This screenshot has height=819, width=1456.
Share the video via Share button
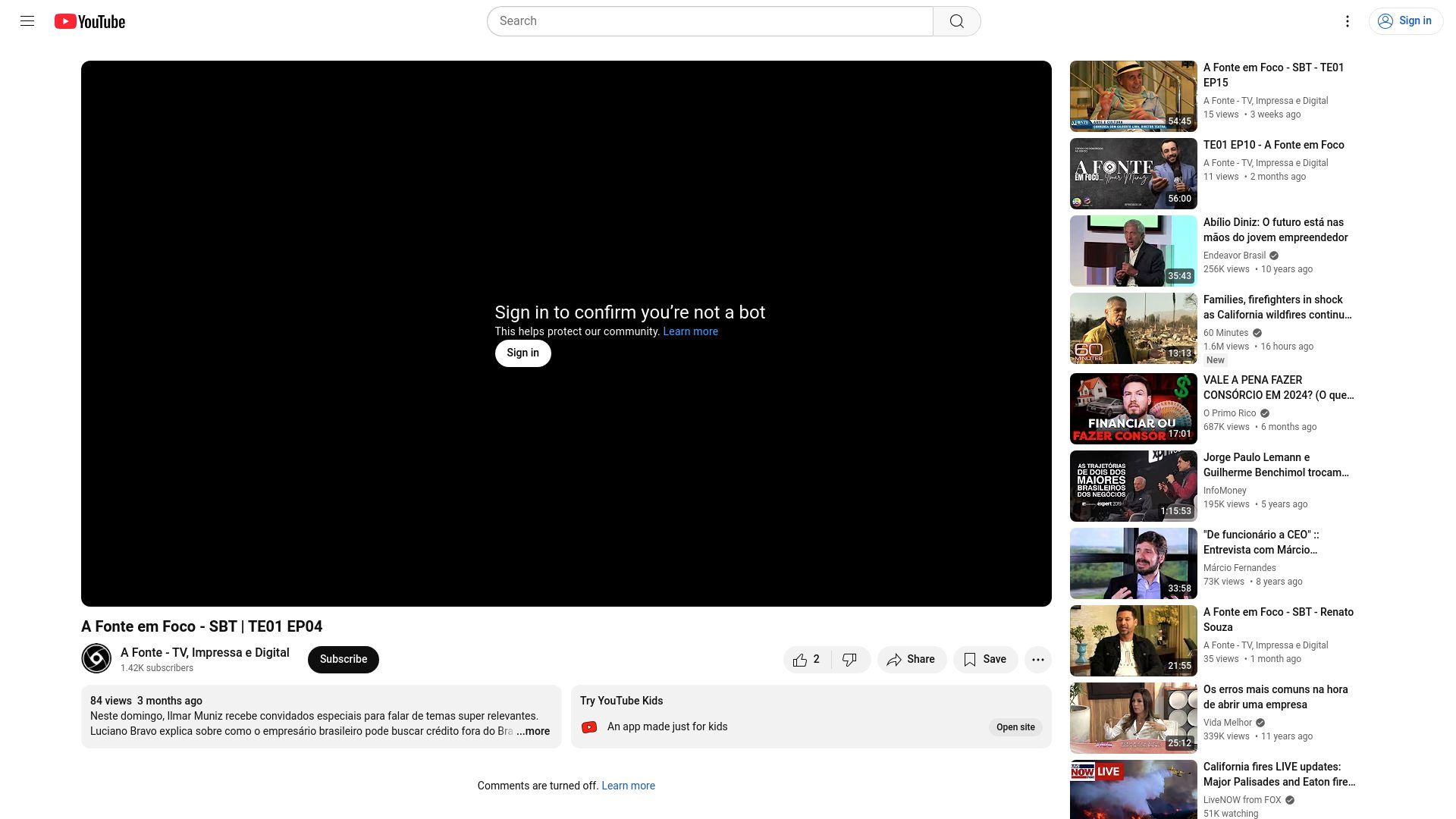pos(911,660)
